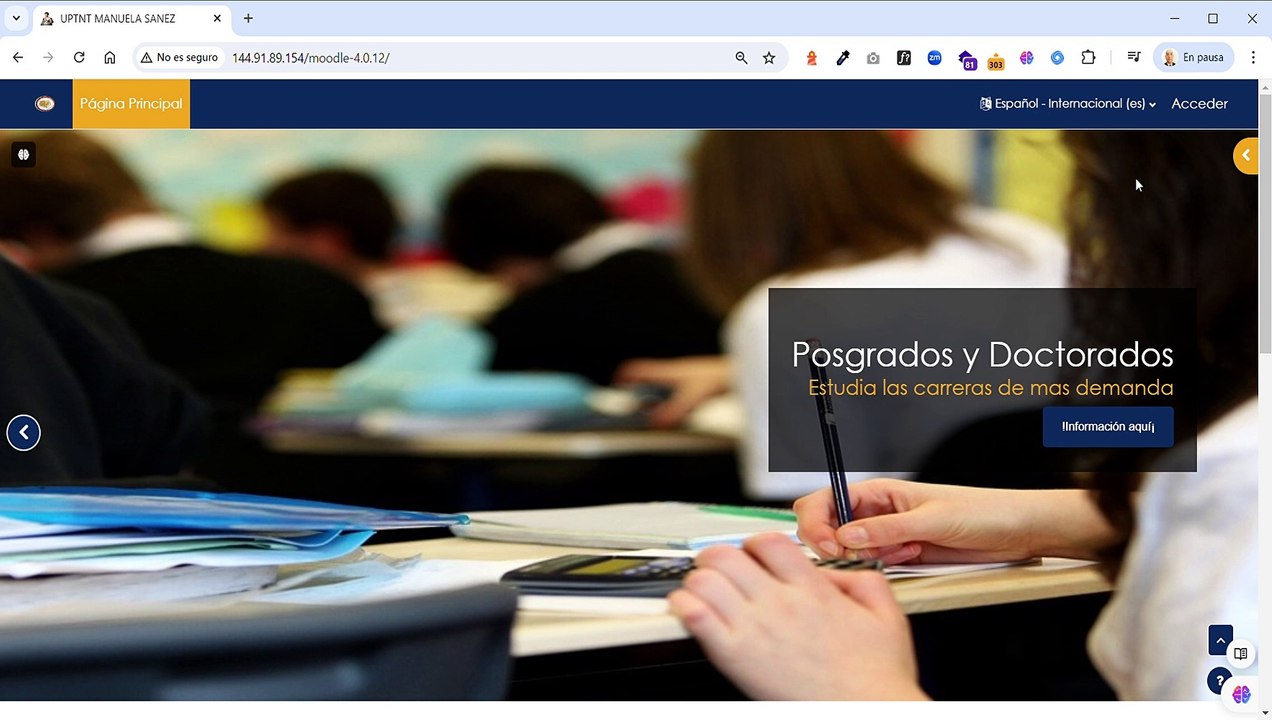Go to the previous slide with the circular arrow
This screenshot has height=720, width=1272.
click(x=24, y=433)
